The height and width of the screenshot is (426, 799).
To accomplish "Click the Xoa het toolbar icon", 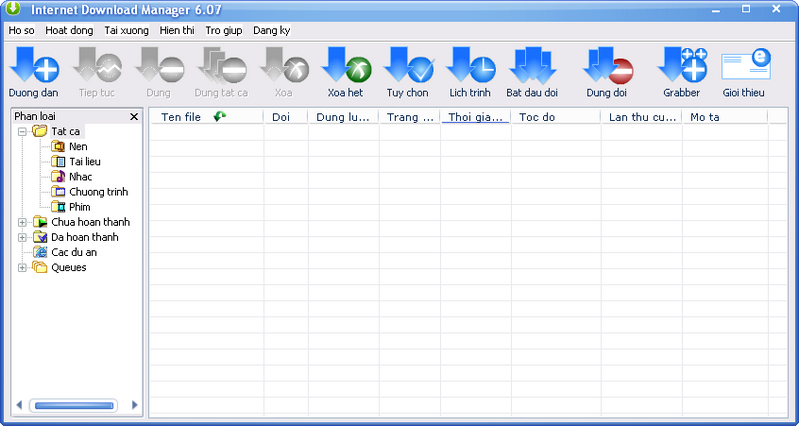I will click(x=345, y=68).
